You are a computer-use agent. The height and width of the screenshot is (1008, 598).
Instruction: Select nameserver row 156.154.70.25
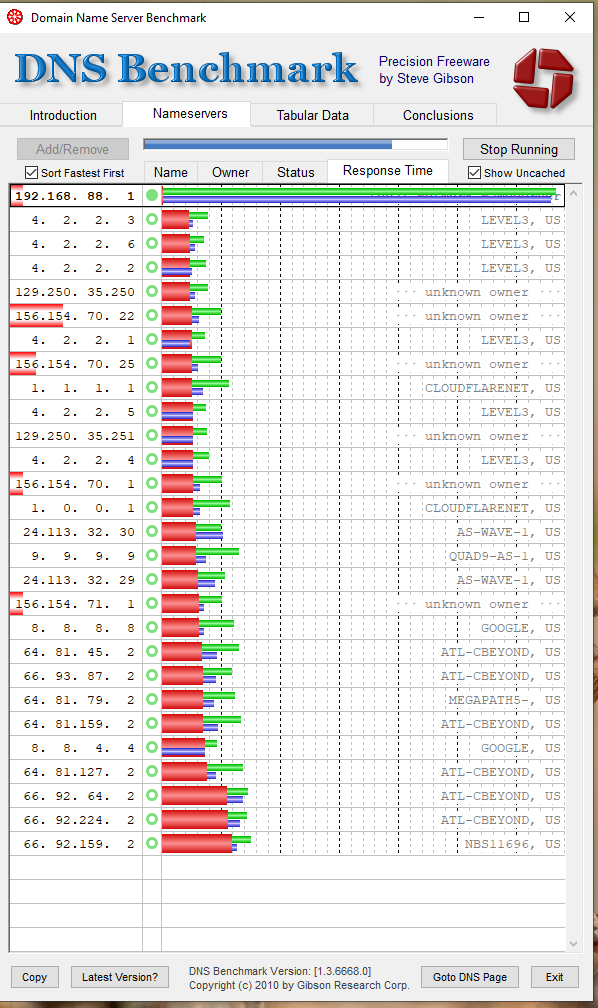(x=287, y=364)
